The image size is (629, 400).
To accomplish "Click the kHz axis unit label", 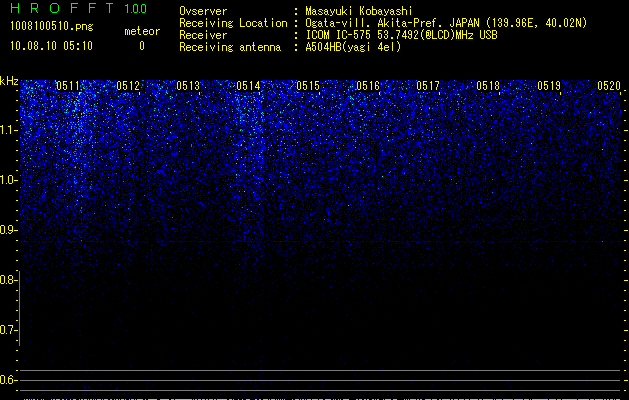I will [x=9, y=81].
